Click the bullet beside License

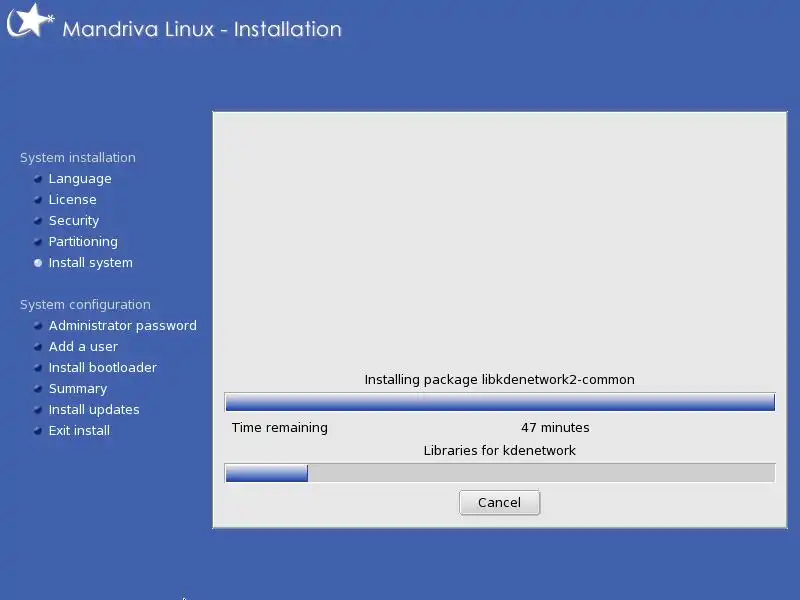38,200
